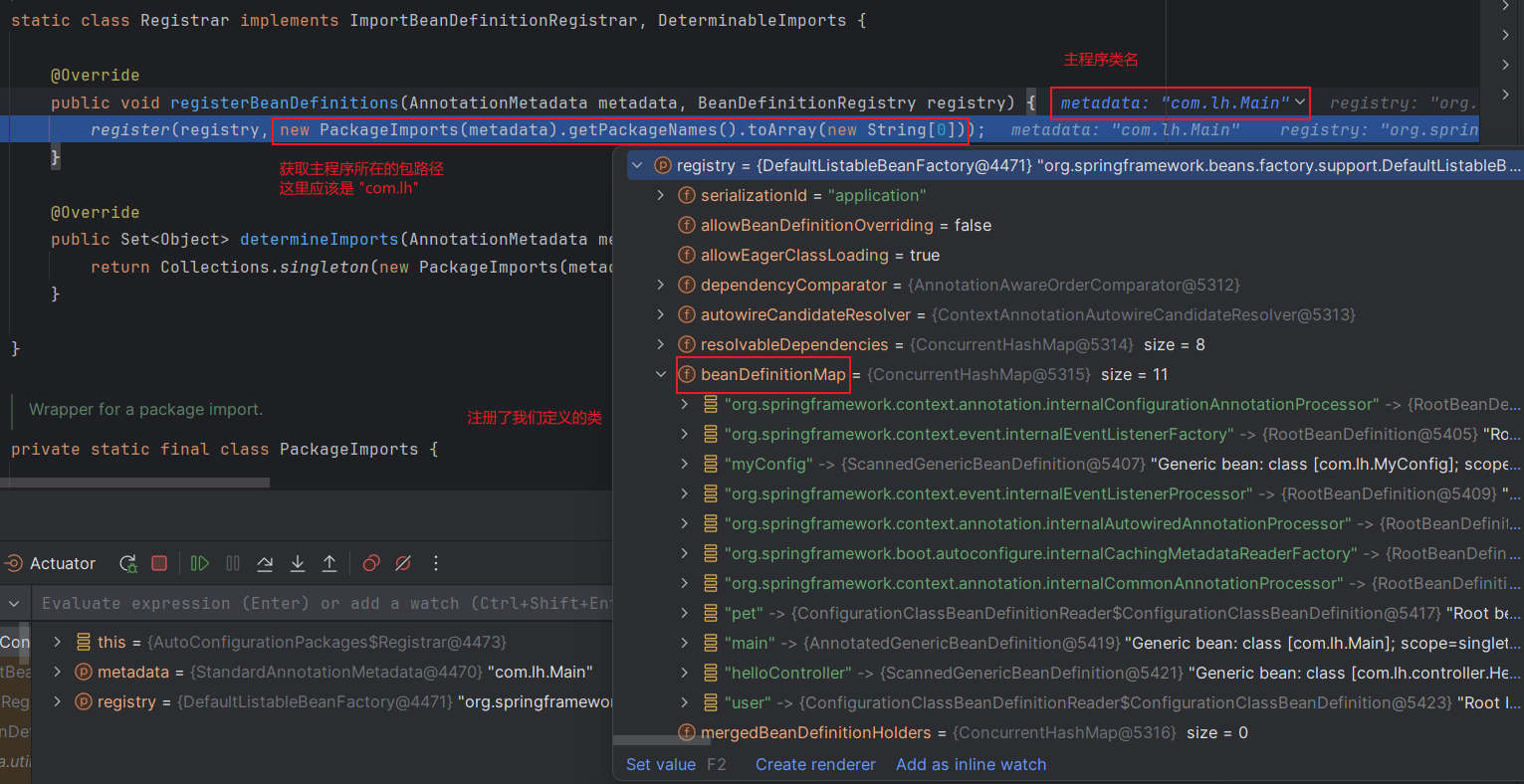Expand the serializationId field
Screen dimensions: 1524x784
(x=660, y=195)
